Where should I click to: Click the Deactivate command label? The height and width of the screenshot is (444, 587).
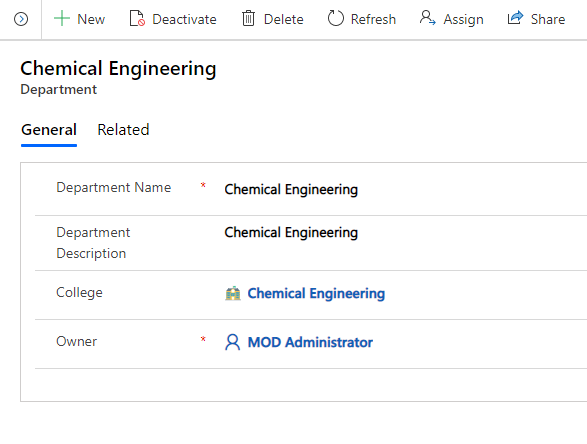[x=184, y=19]
